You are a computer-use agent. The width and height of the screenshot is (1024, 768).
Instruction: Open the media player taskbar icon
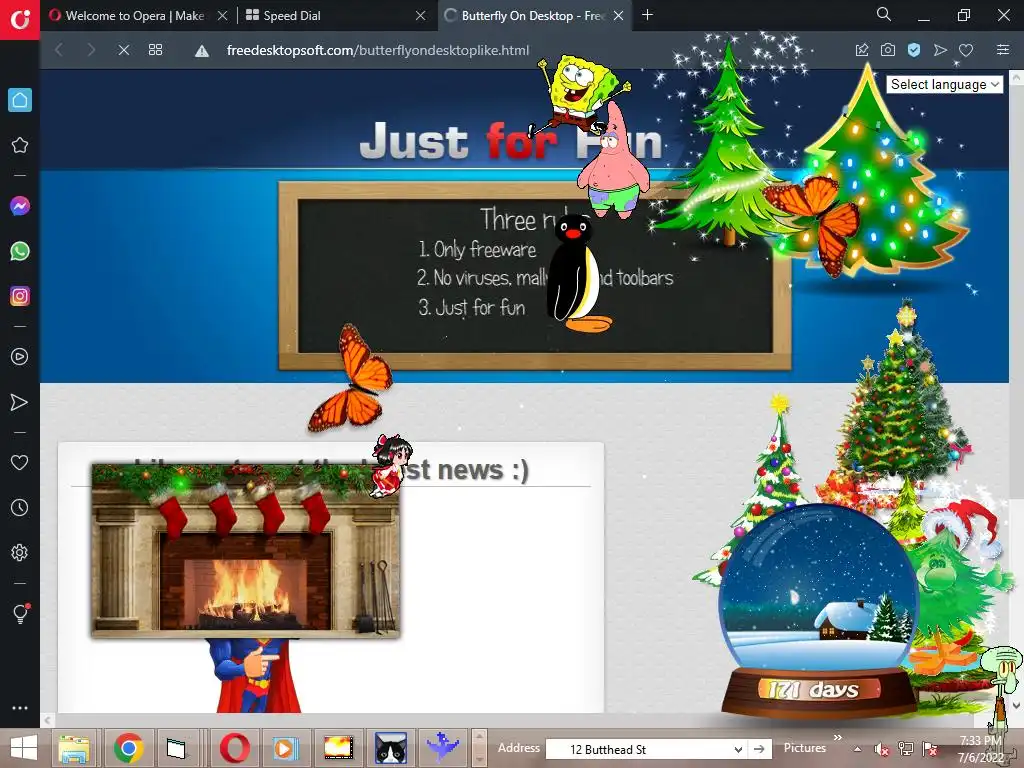pyautogui.click(x=285, y=748)
